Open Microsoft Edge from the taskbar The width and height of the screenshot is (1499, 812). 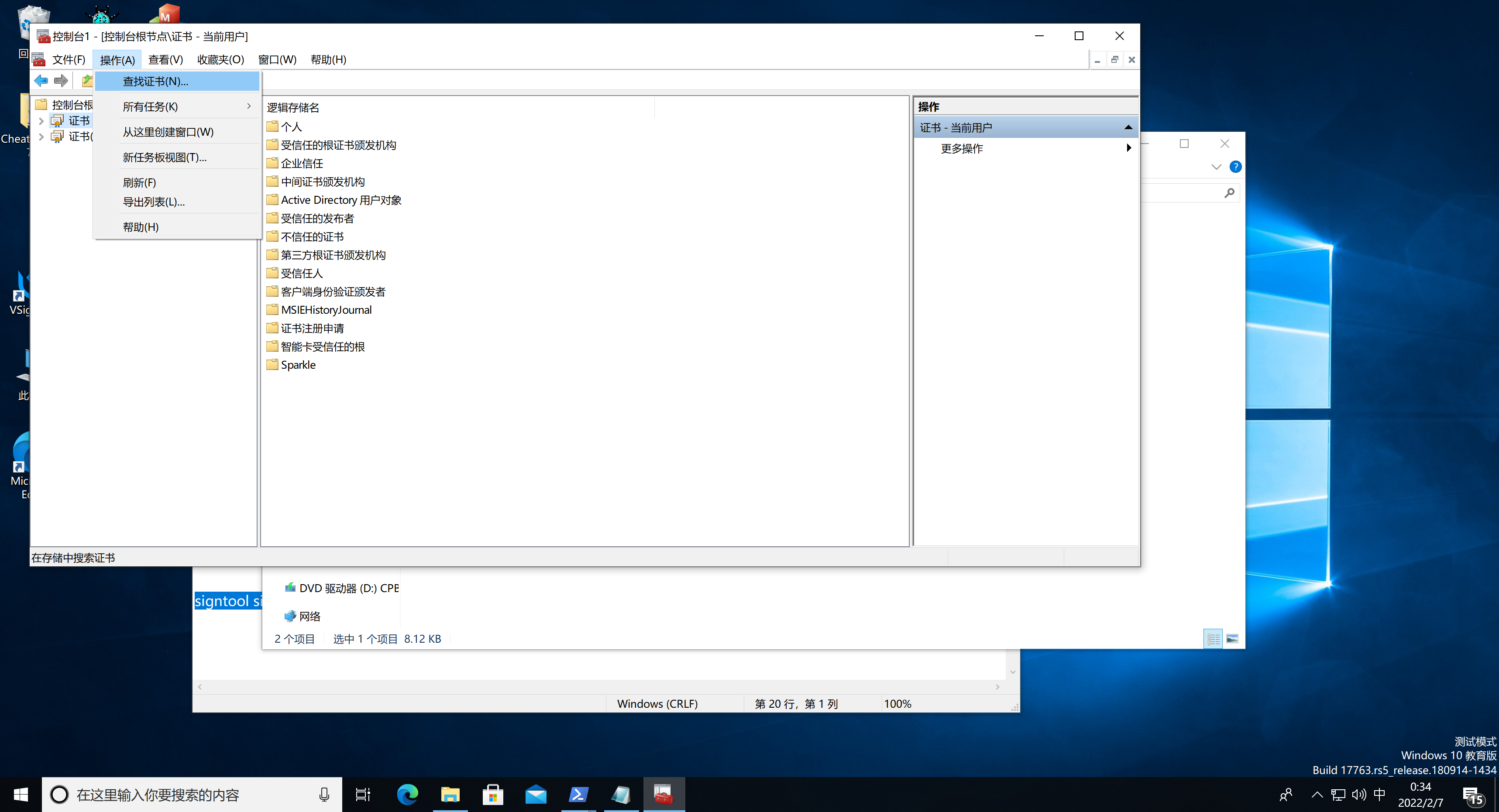pos(407,795)
